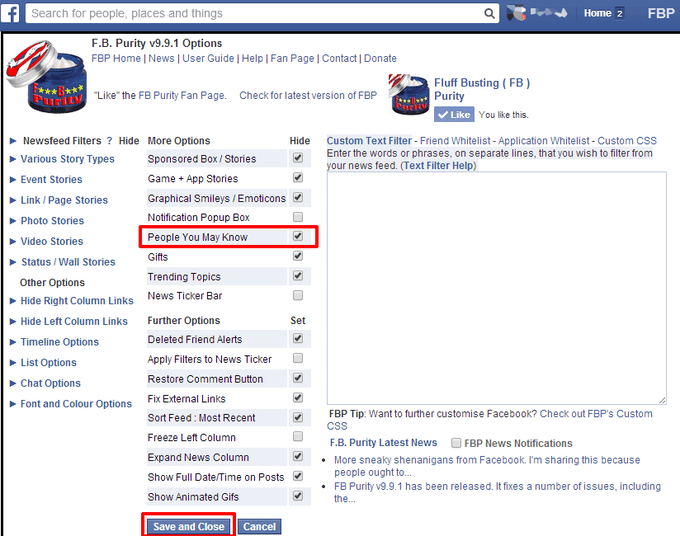Click Check for latest version of FBP
The height and width of the screenshot is (536, 680).
point(308,95)
